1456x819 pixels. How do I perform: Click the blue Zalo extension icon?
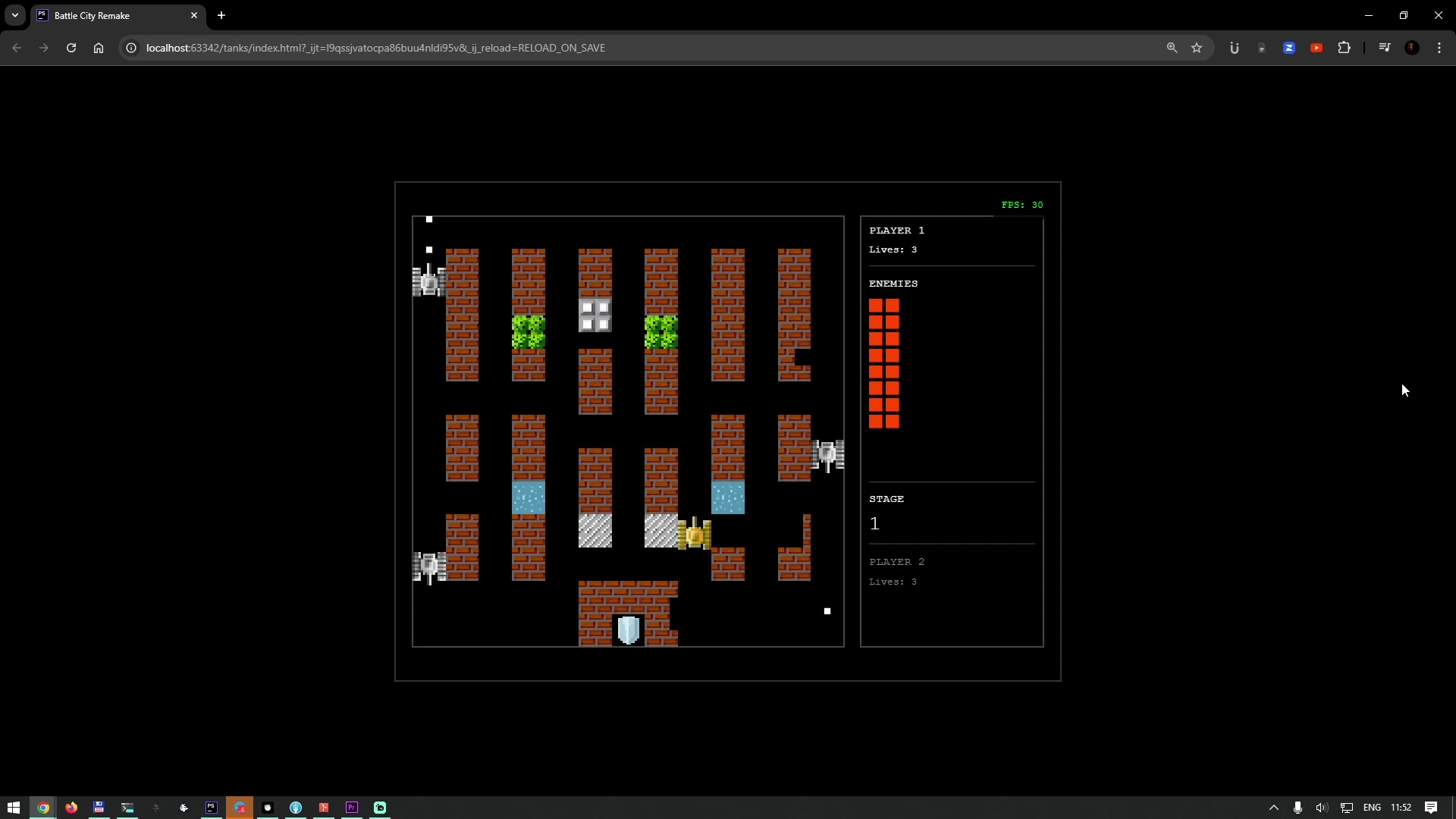click(x=1288, y=48)
